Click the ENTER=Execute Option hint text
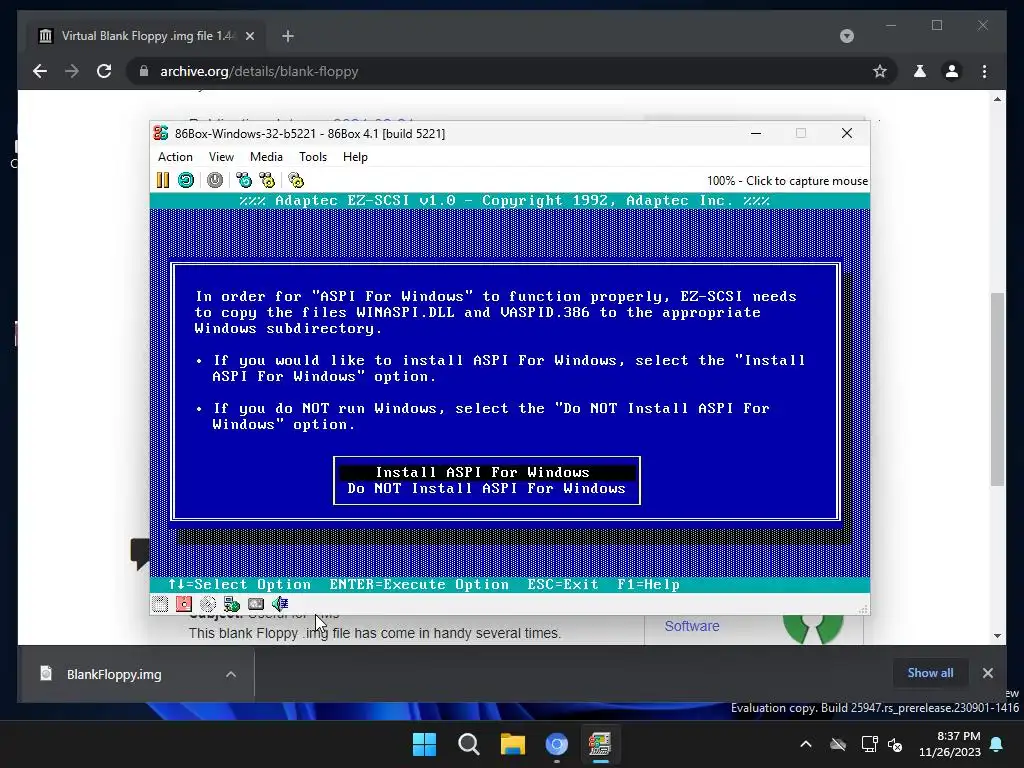Image resolution: width=1024 pixels, height=768 pixels. 419,584
